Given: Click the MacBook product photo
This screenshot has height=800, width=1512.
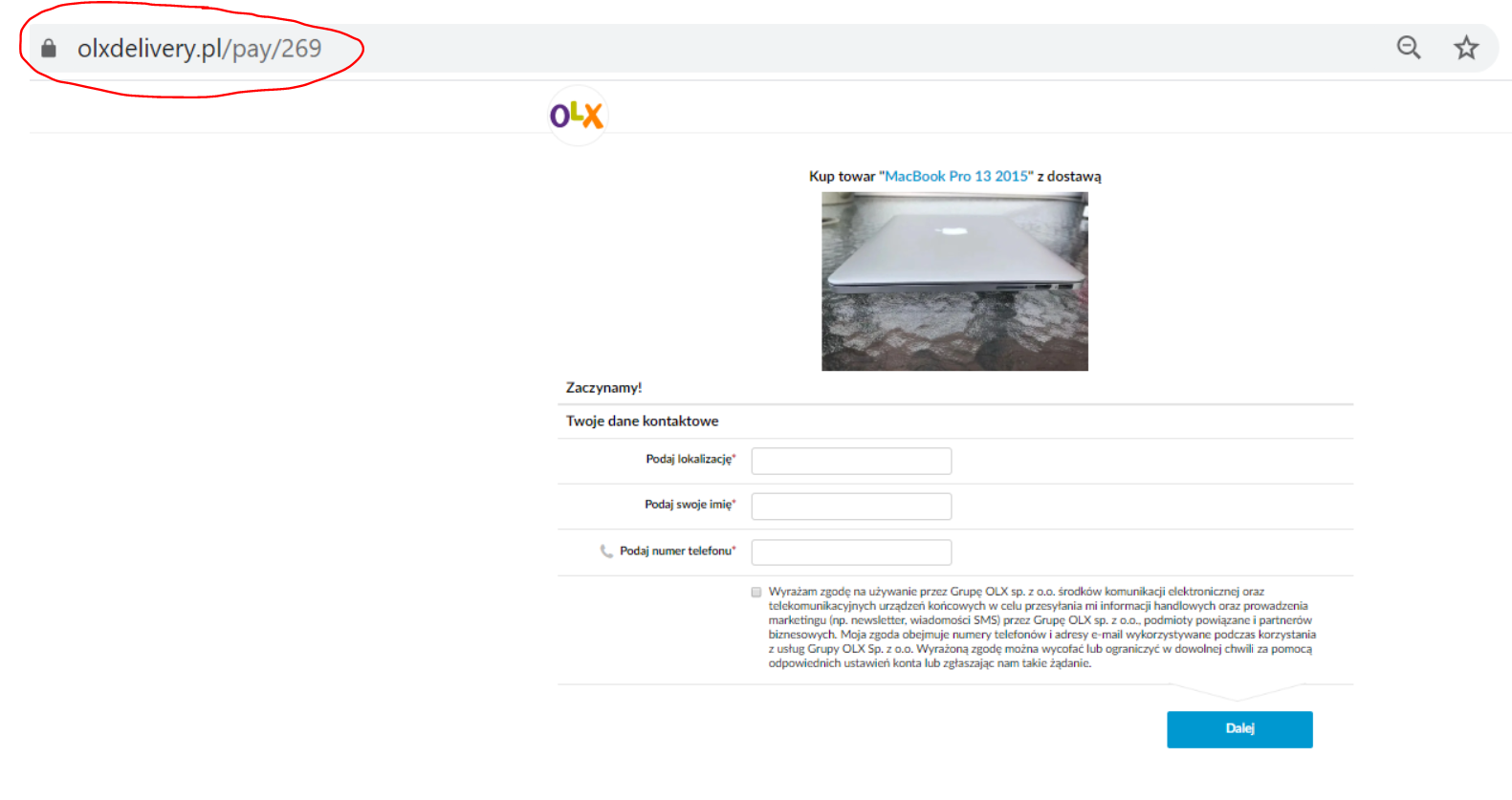Looking at the screenshot, I should tap(954, 282).
